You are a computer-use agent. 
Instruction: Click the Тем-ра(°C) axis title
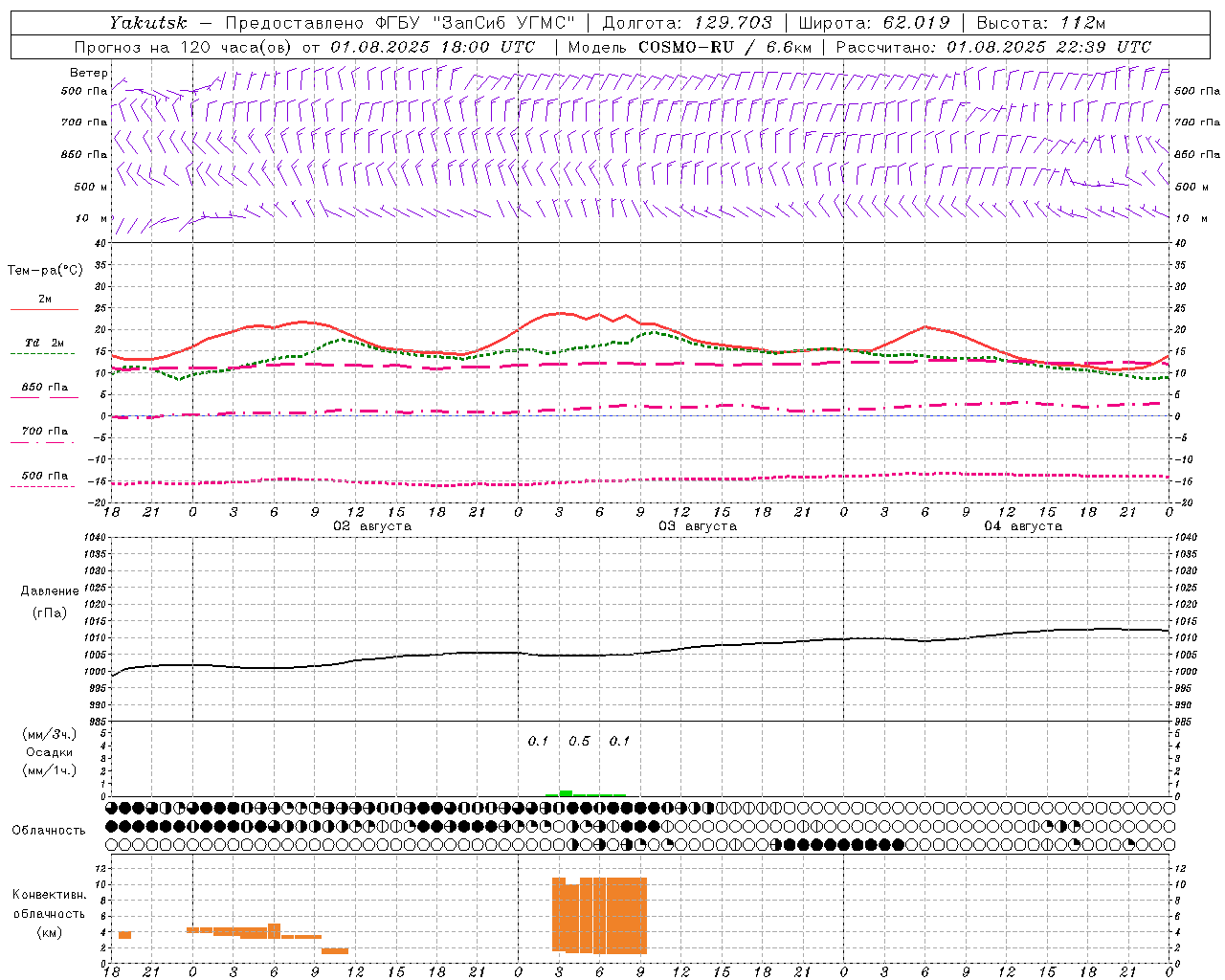tap(45, 271)
